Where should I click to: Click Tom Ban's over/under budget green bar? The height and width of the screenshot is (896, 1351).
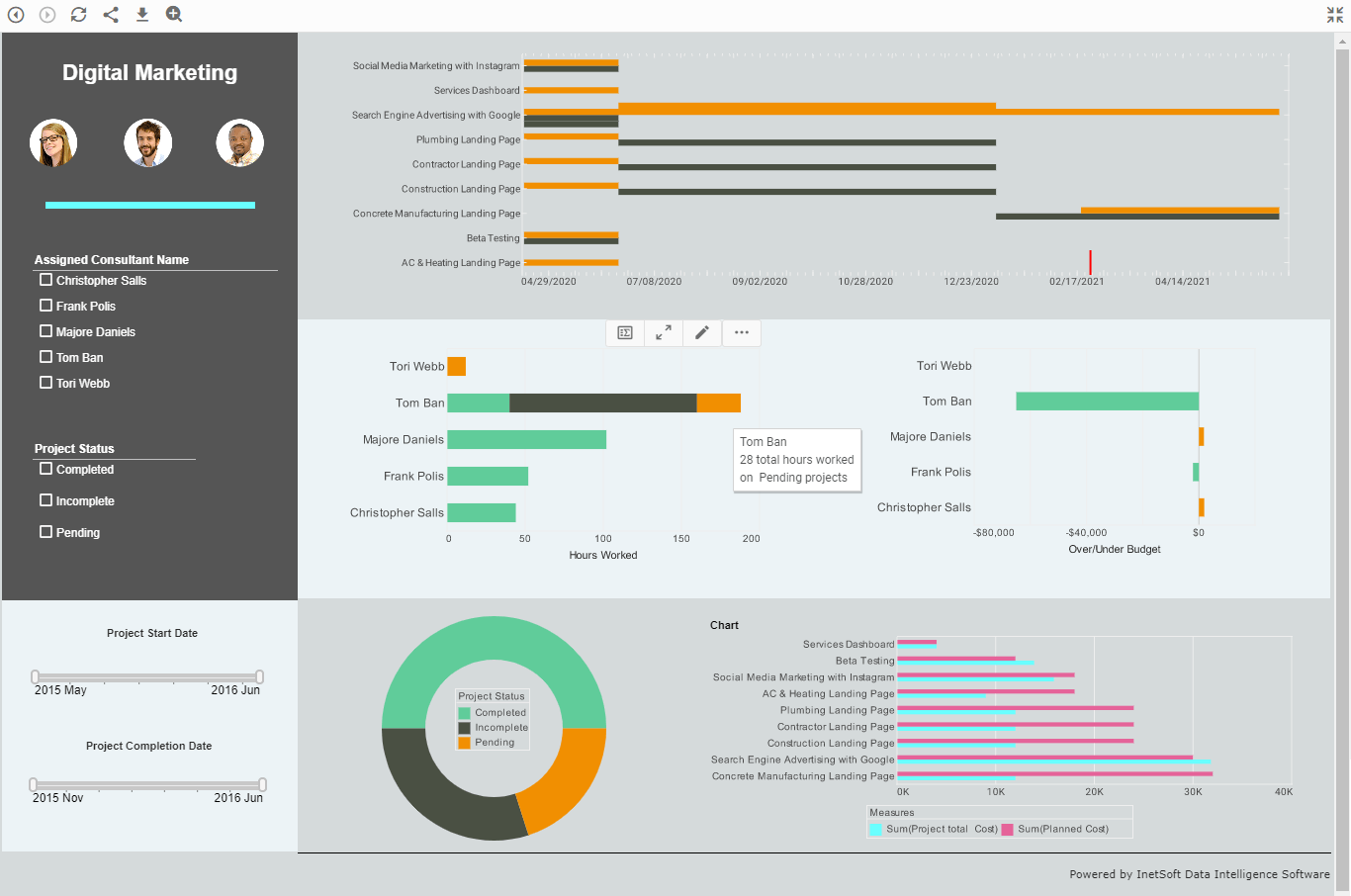1107,401
